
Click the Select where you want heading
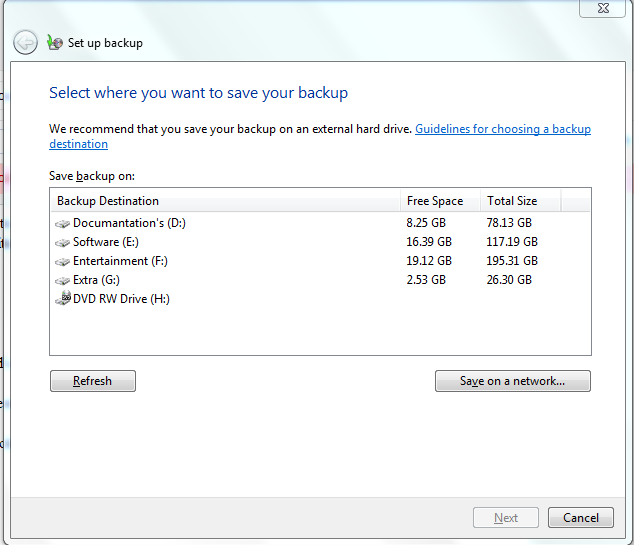click(198, 93)
